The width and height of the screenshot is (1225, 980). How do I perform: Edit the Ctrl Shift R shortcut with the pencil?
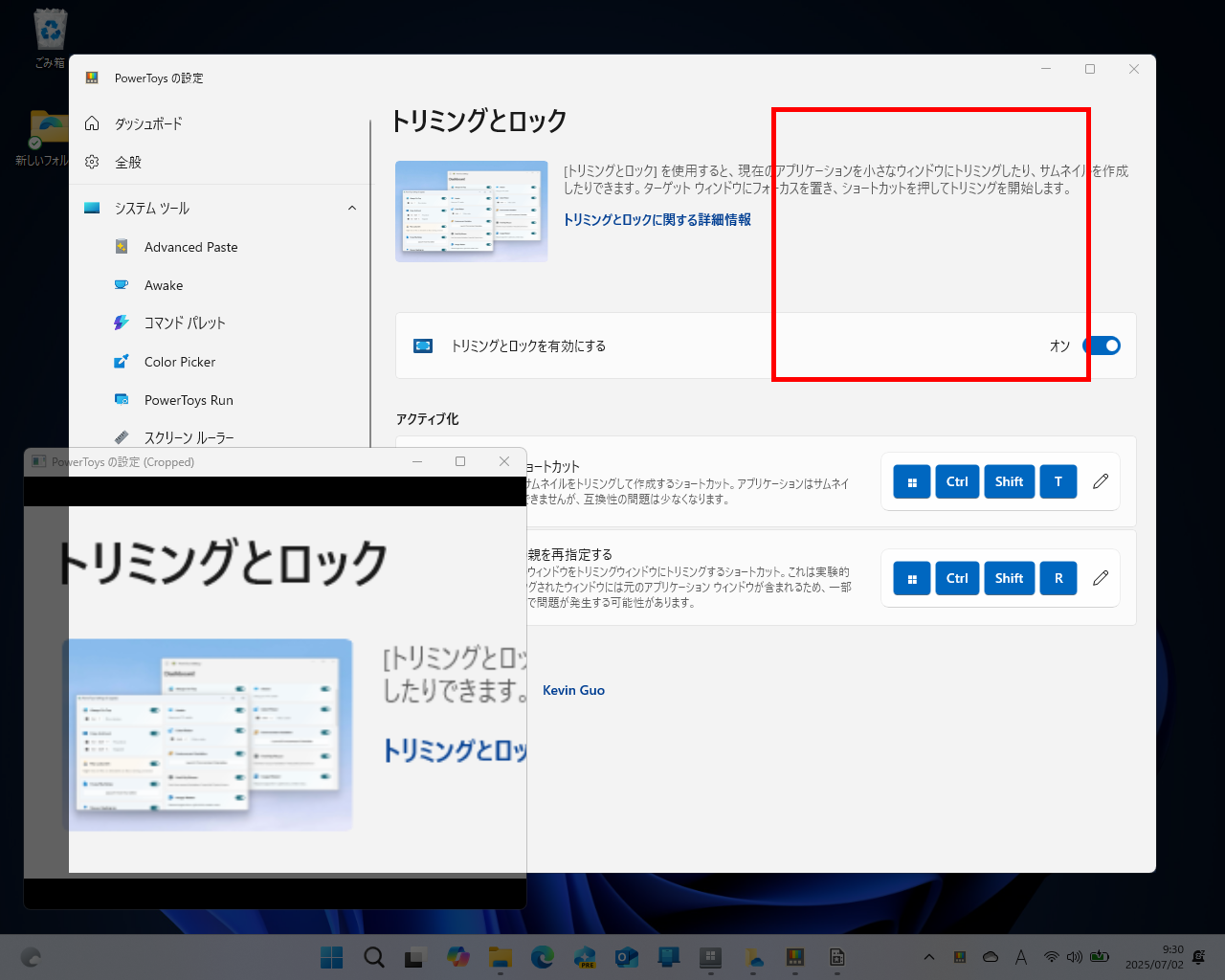point(1101,578)
